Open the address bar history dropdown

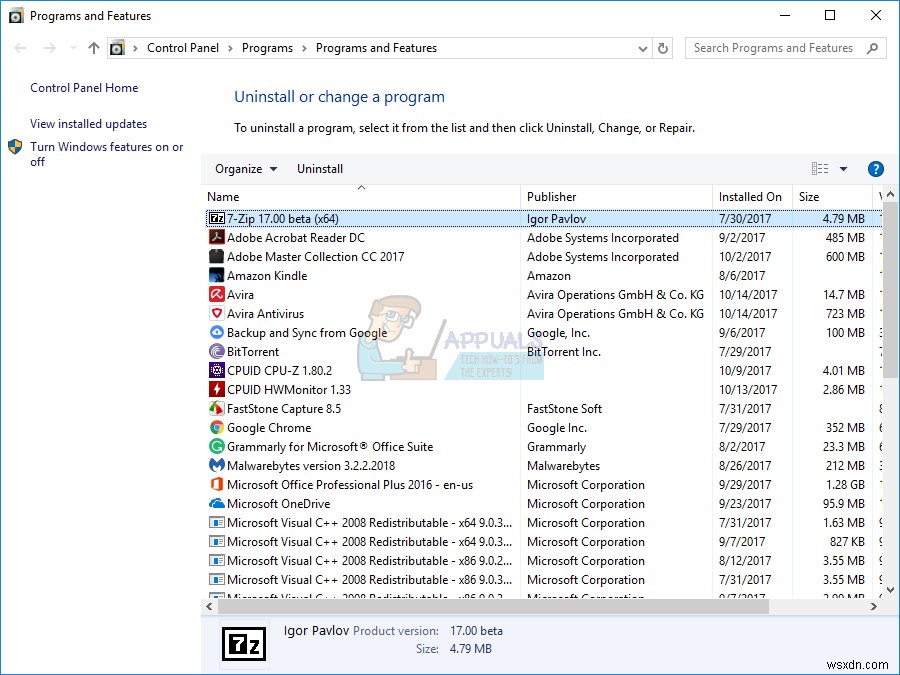[x=643, y=49]
